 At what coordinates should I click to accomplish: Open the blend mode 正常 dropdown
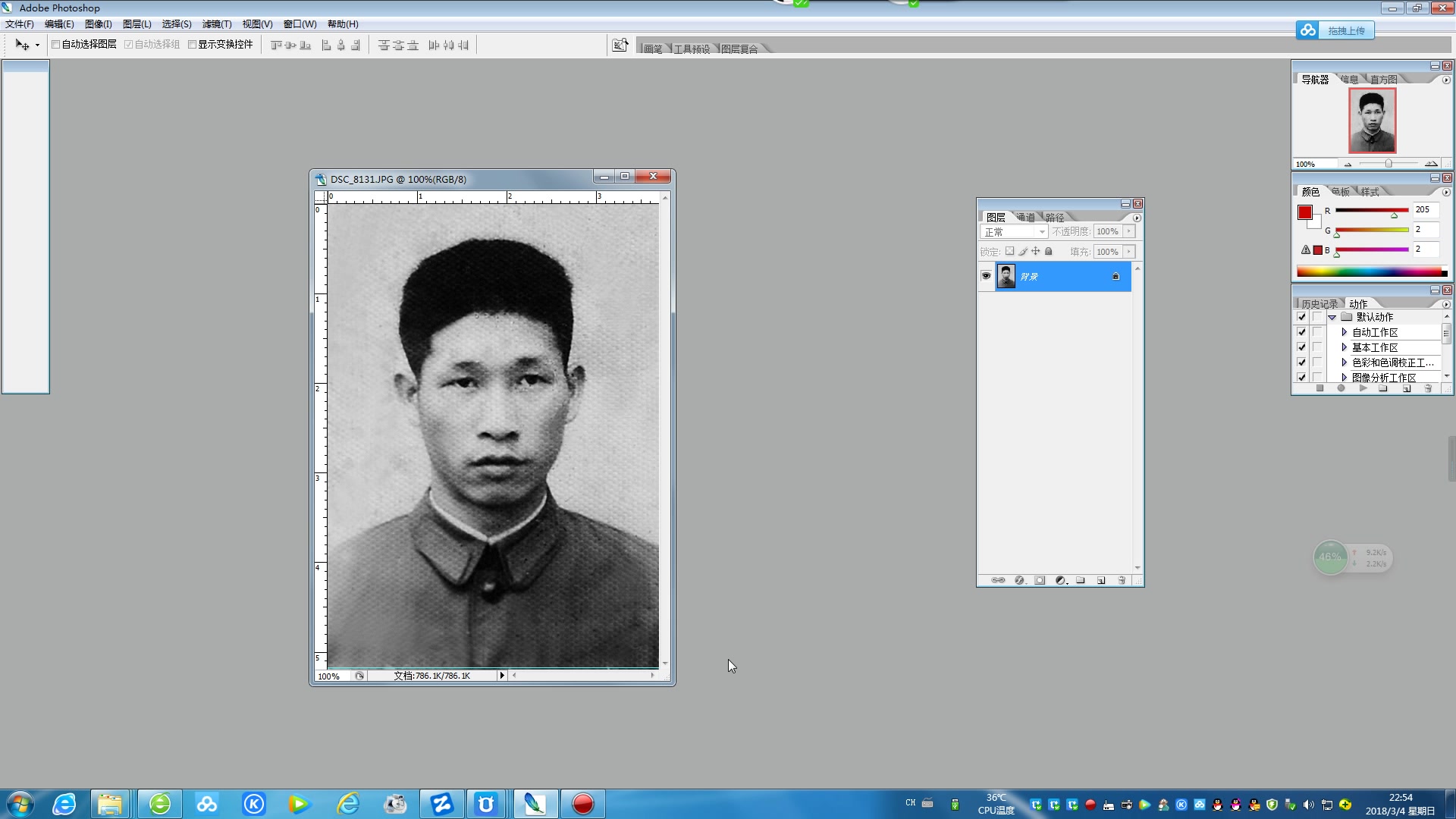1014,232
